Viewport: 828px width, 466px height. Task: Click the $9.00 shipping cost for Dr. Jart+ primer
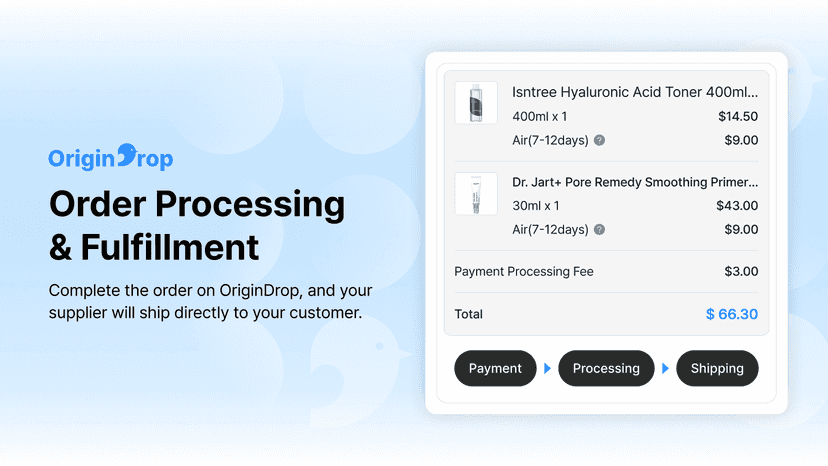coord(741,229)
